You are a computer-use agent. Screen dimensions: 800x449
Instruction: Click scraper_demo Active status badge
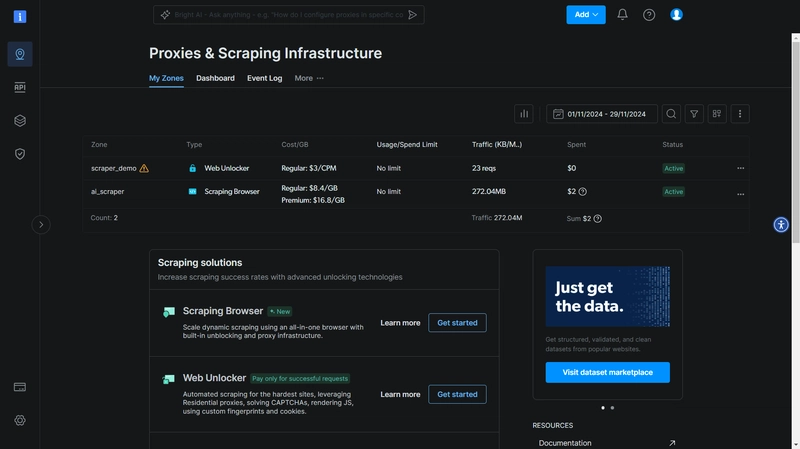[673, 168]
